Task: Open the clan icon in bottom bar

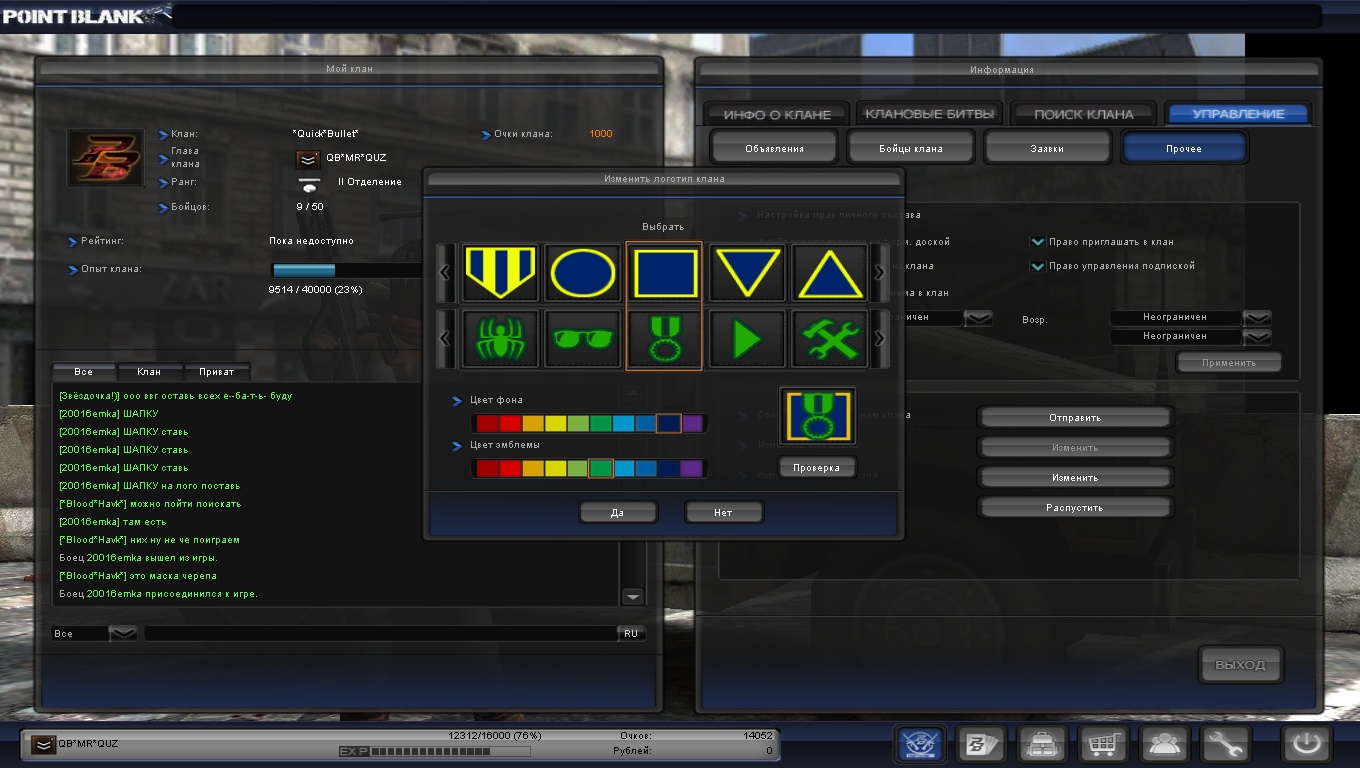Action: tap(921, 745)
